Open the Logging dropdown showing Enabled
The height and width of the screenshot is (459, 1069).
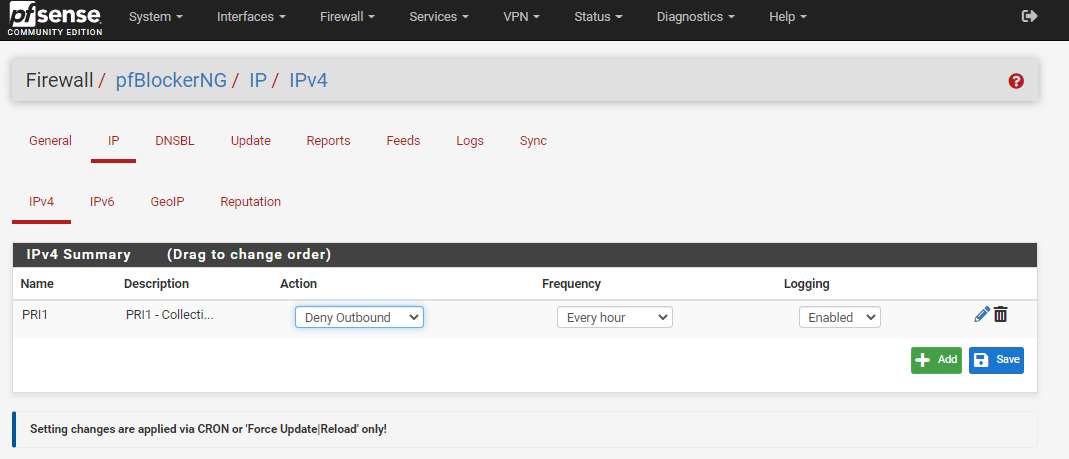pyautogui.click(x=839, y=317)
